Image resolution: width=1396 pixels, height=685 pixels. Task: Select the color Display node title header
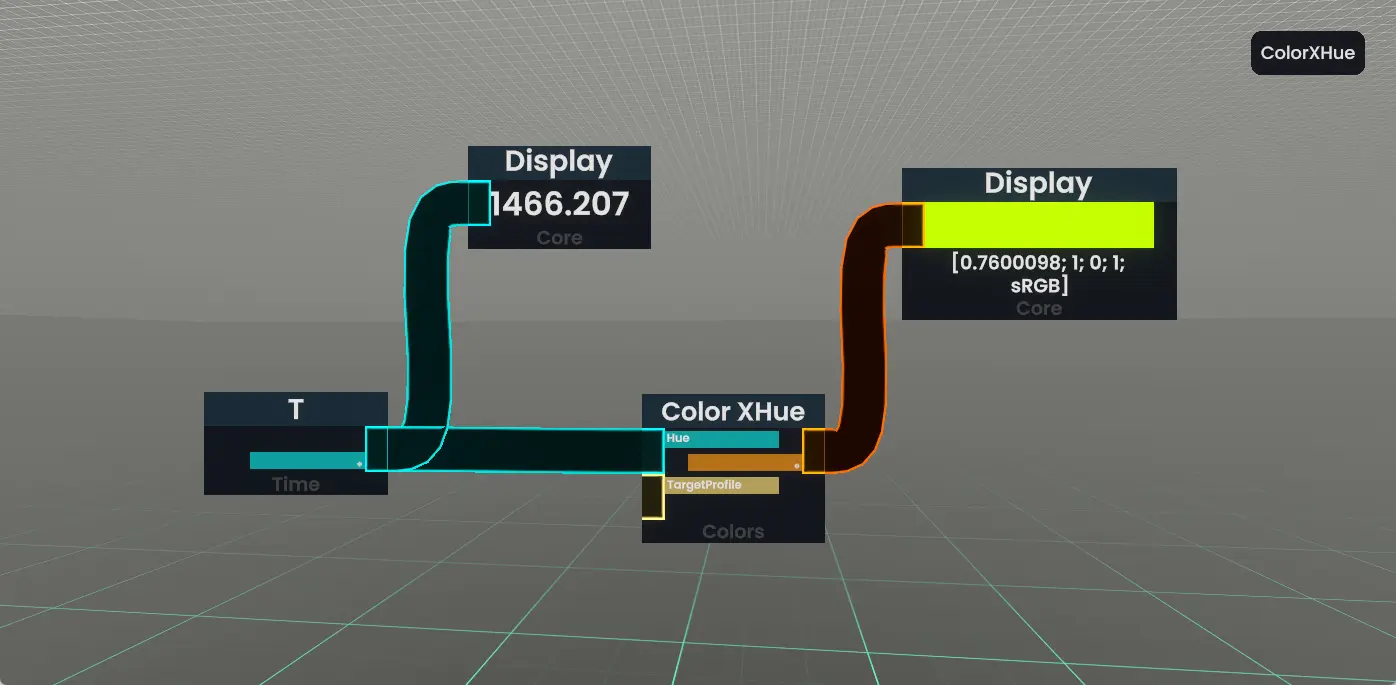[x=1039, y=184]
